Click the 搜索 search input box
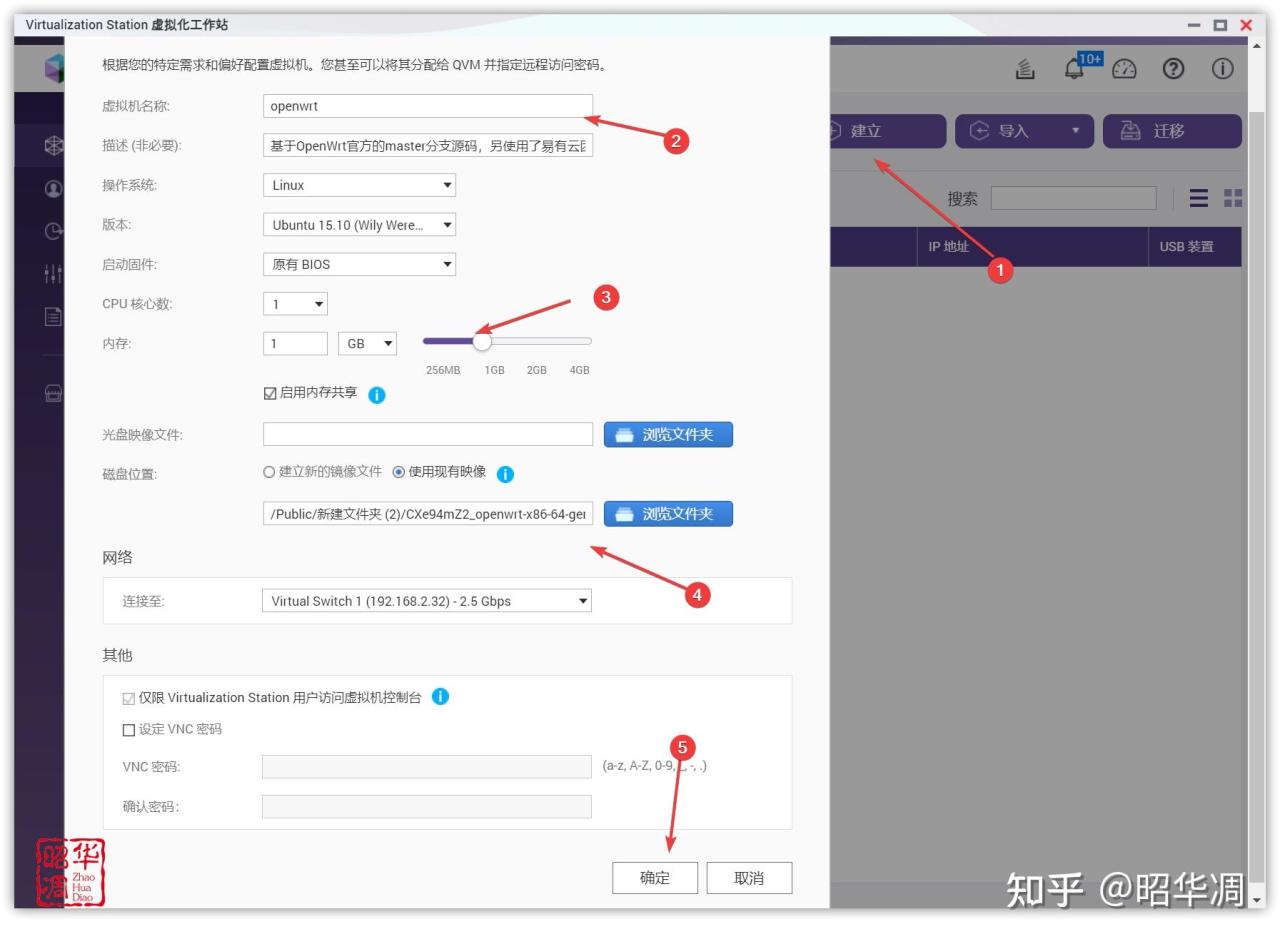The width and height of the screenshot is (1280, 944). [x=1073, y=198]
